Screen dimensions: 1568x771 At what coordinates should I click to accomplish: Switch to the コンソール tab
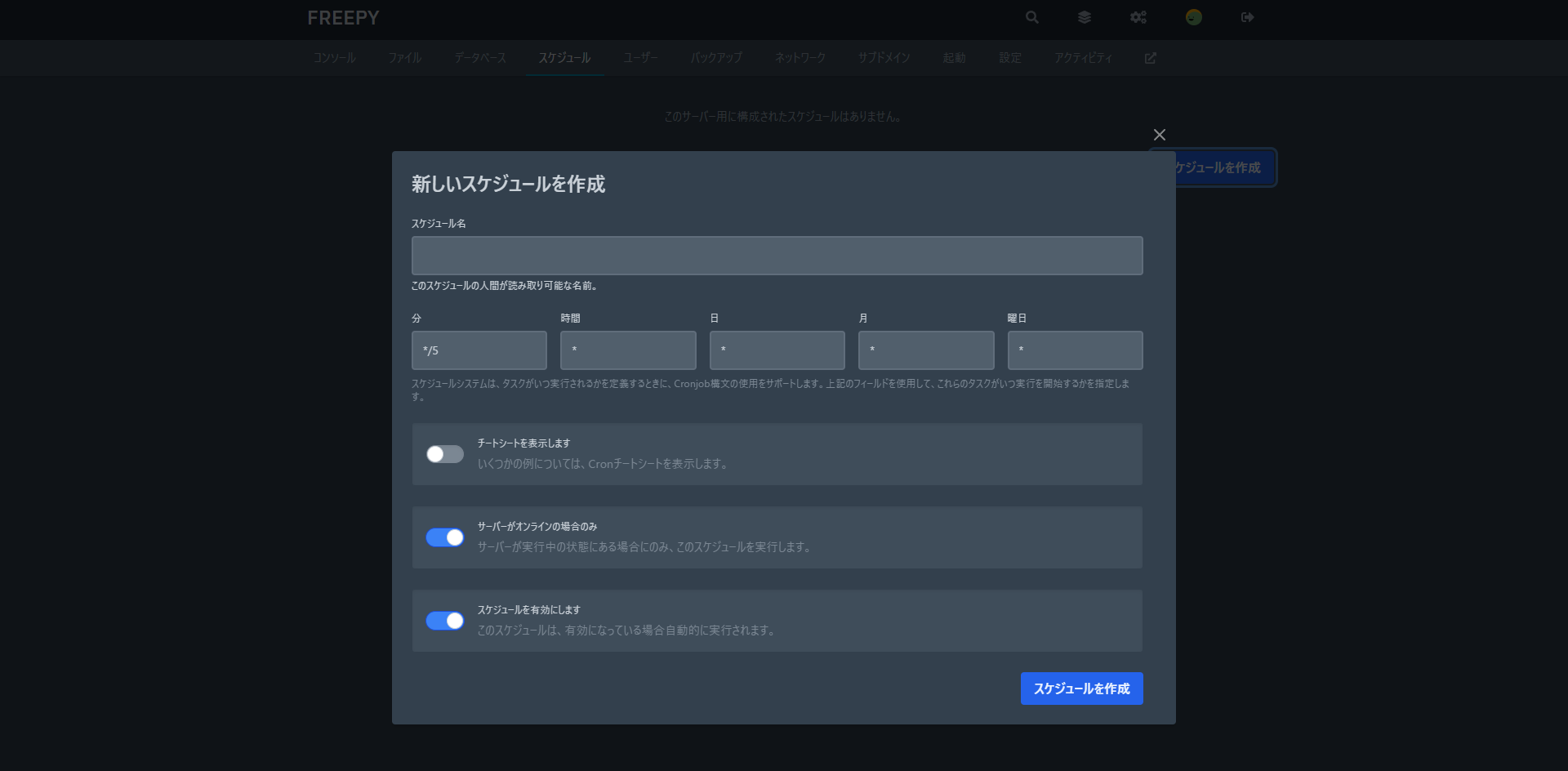click(334, 58)
